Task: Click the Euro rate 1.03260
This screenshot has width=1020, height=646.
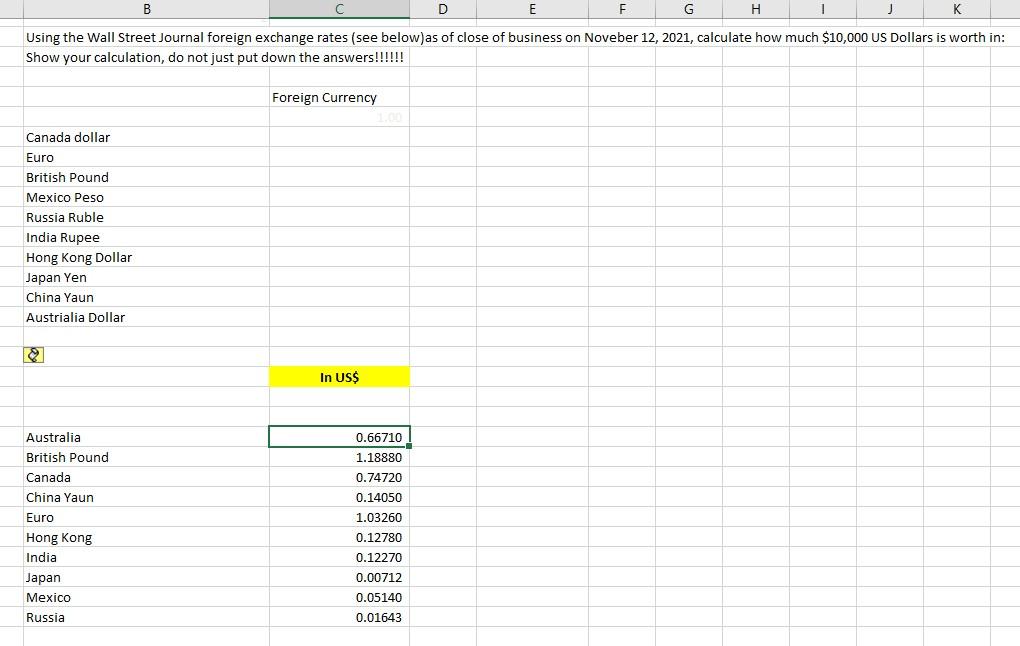Action: [x=339, y=517]
